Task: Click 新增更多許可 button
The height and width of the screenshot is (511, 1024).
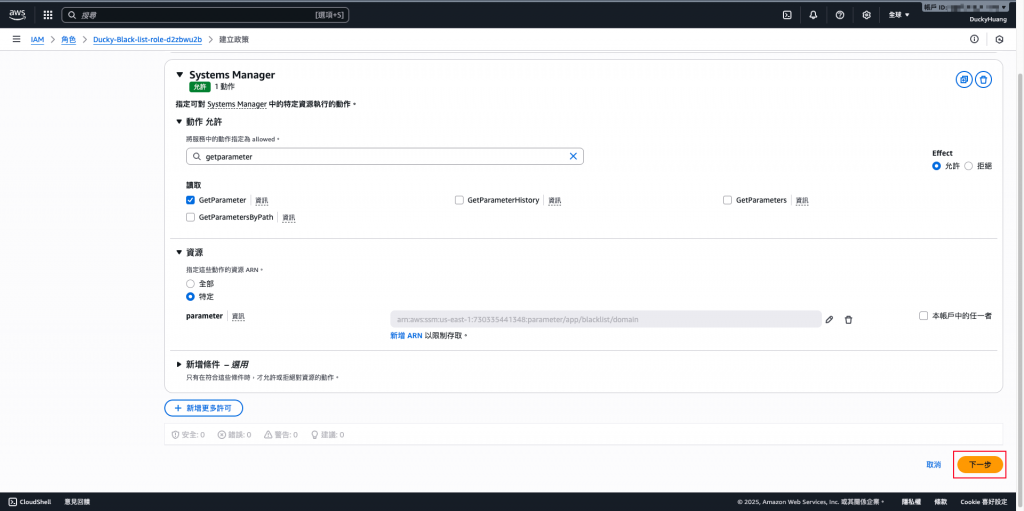Action: tap(203, 408)
